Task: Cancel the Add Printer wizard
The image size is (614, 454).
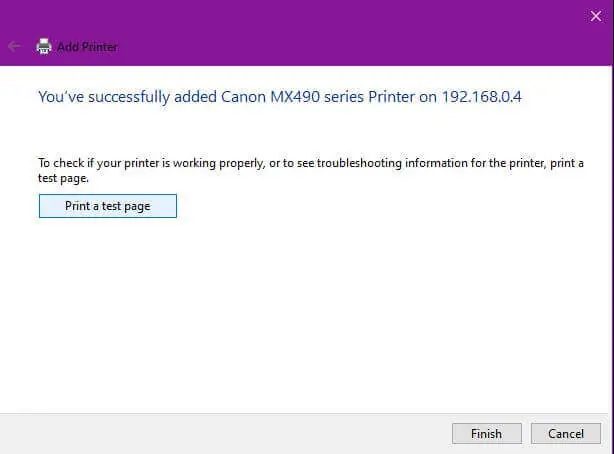Action: click(x=566, y=434)
